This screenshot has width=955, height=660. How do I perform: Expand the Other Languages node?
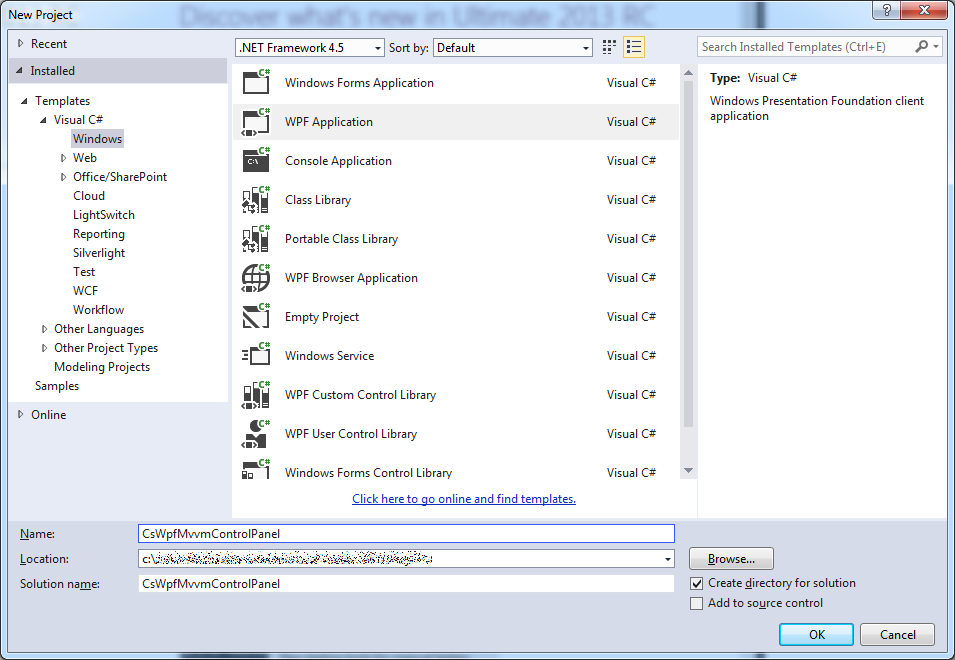coord(44,329)
